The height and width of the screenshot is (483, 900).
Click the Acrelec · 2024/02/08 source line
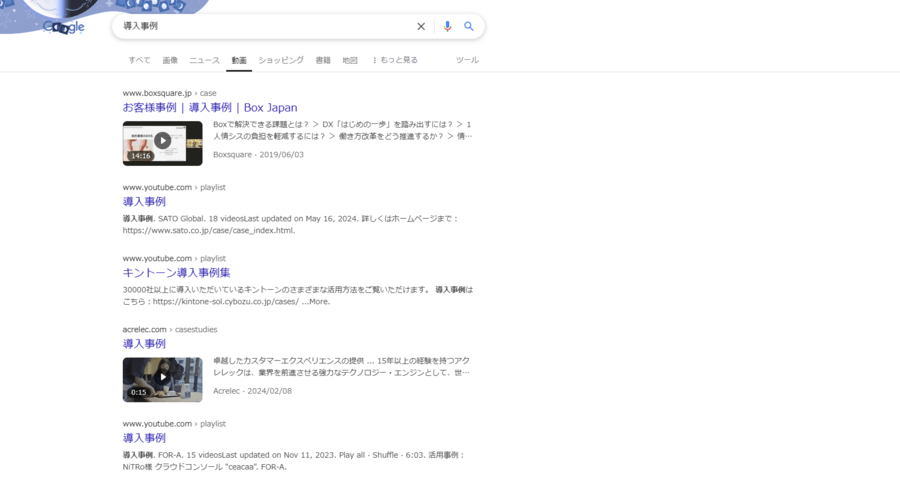click(x=253, y=391)
